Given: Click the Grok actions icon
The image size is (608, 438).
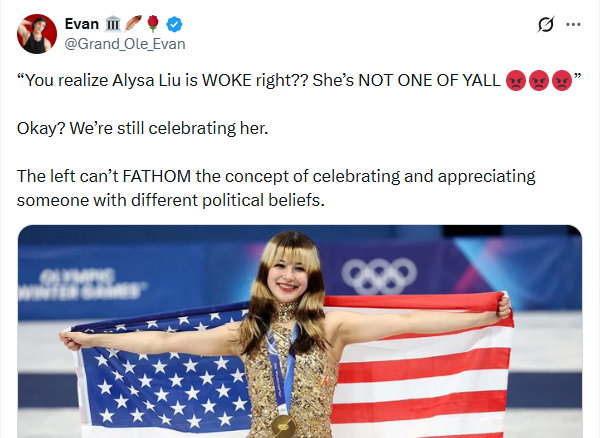Looking at the screenshot, I should (x=546, y=25).
